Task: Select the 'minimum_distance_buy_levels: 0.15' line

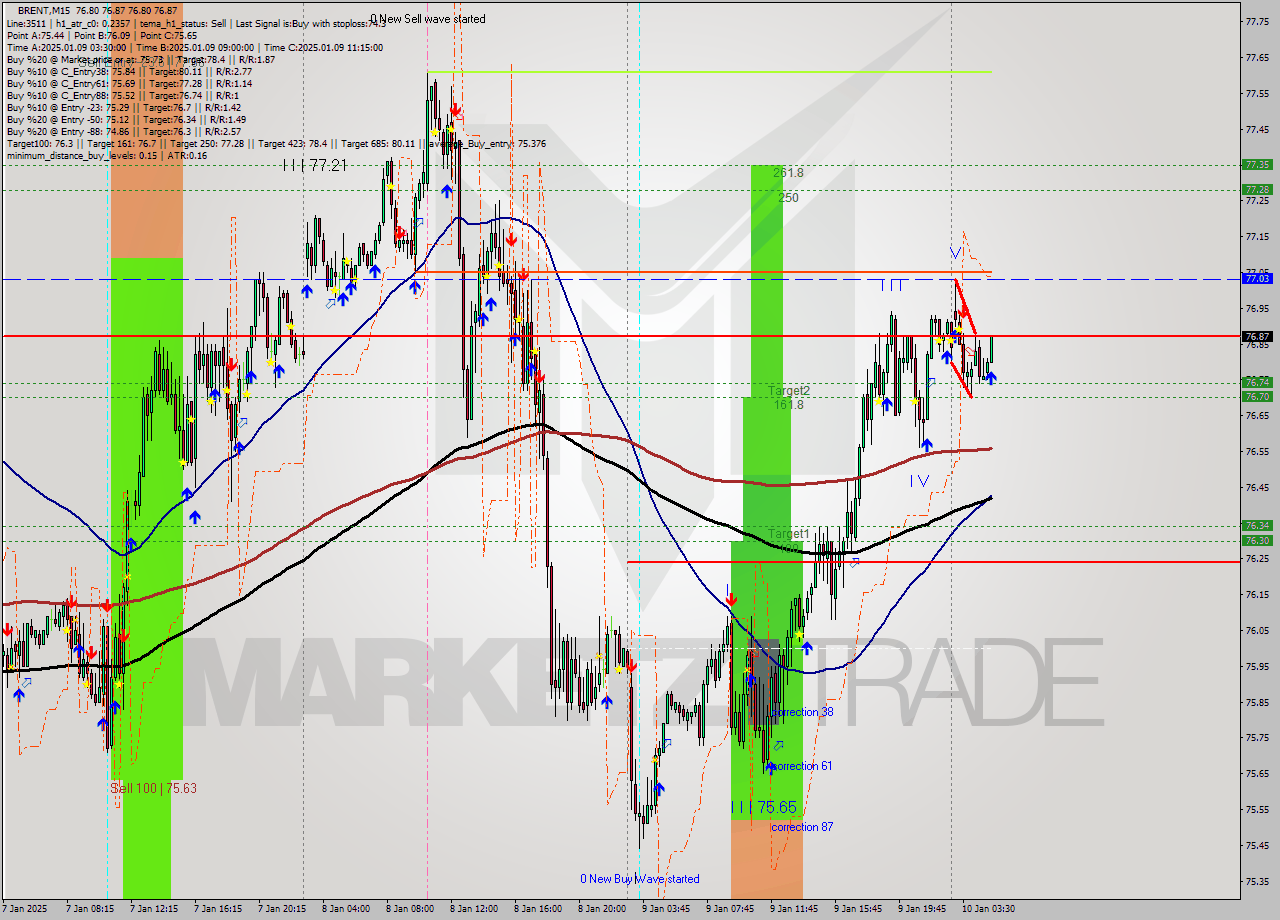Action: (107, 155)
